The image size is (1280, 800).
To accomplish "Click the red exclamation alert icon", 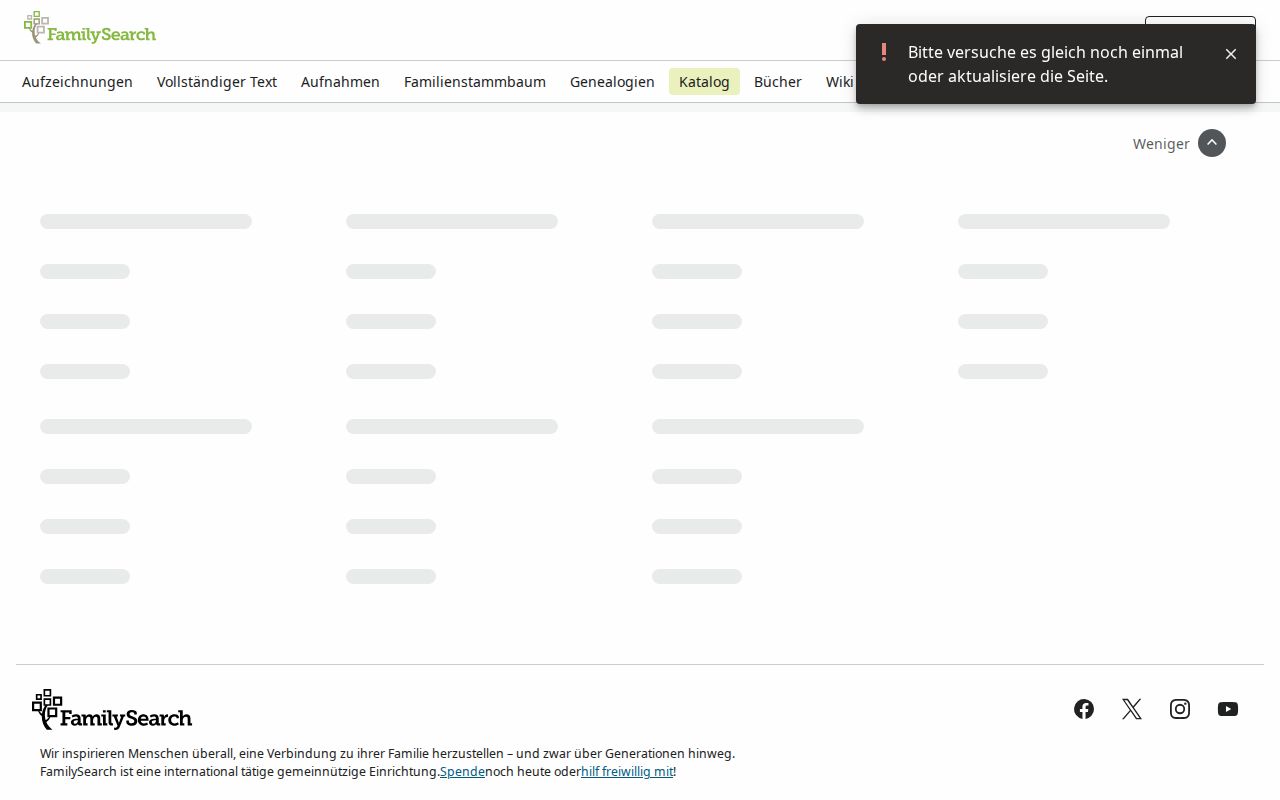I will [x=883, y=52].
